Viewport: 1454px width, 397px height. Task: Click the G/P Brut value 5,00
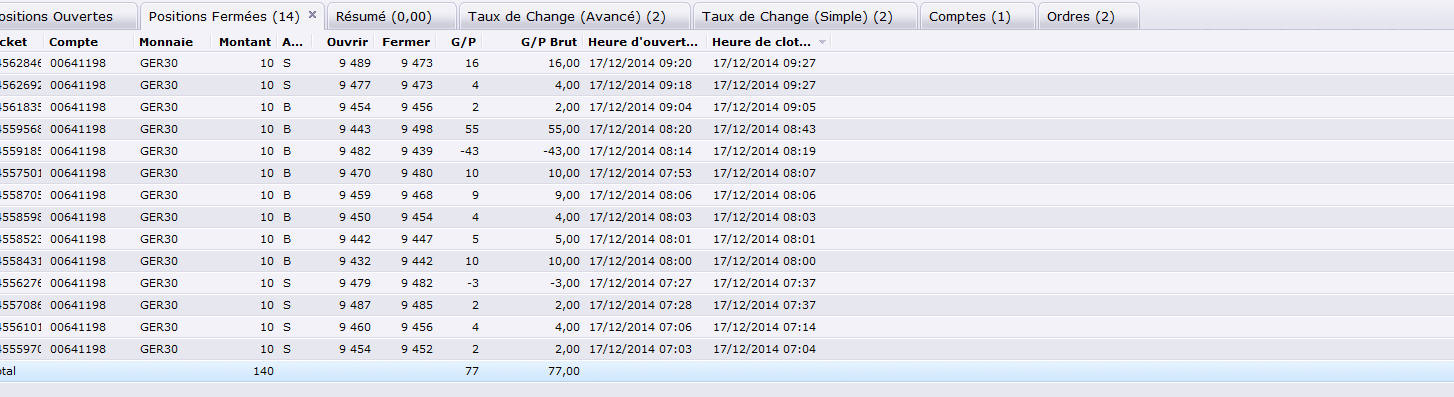tap(566, 239)
